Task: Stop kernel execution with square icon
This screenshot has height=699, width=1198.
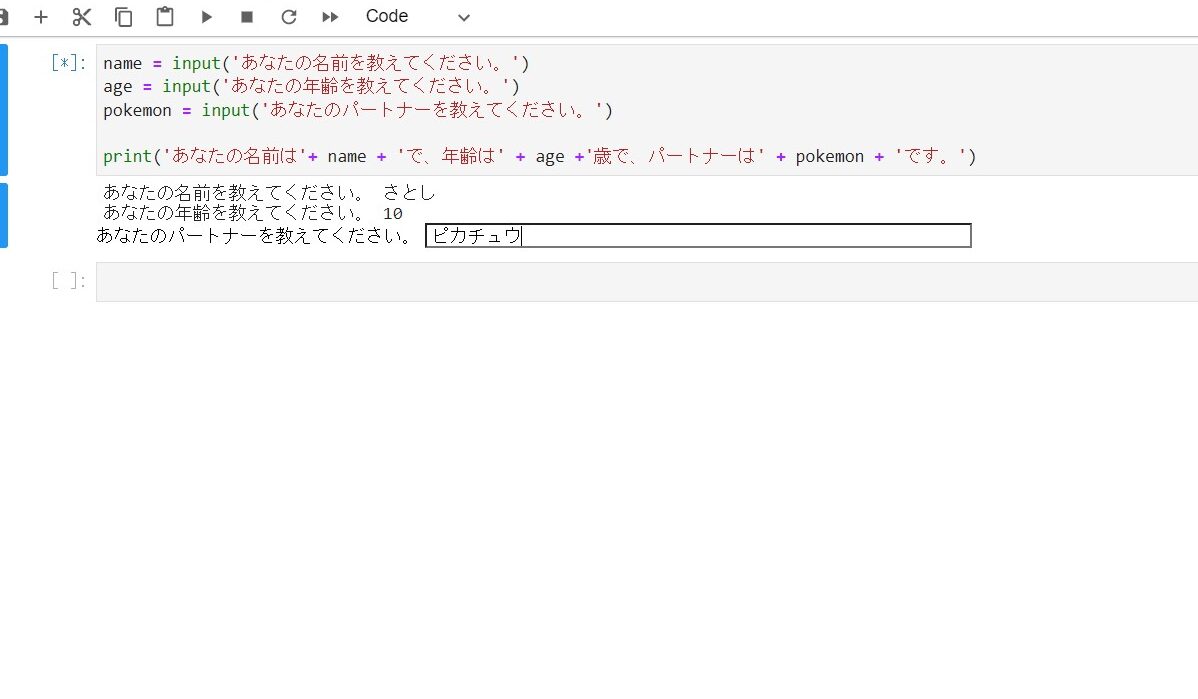Action: pyautogui.click(x=247, y=17)
